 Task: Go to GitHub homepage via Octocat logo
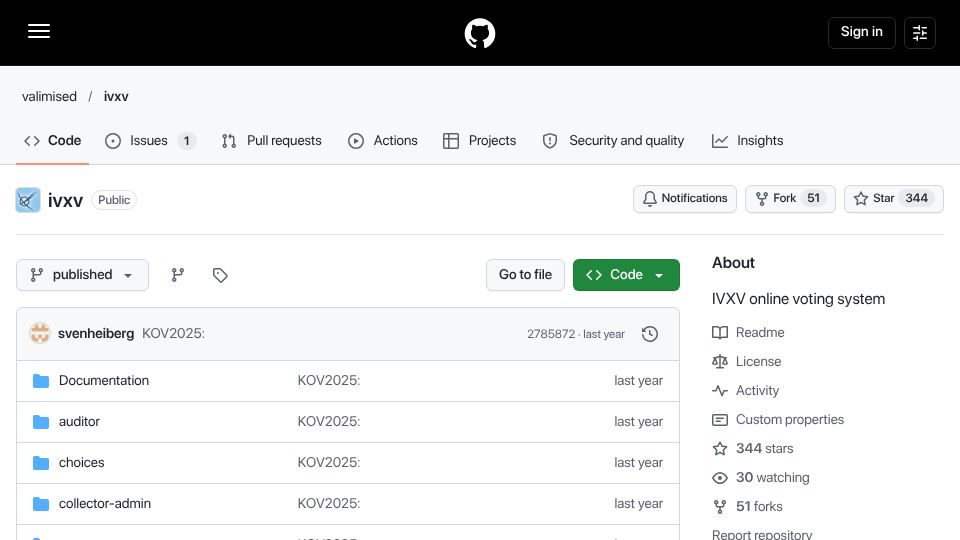click(479, 33)
